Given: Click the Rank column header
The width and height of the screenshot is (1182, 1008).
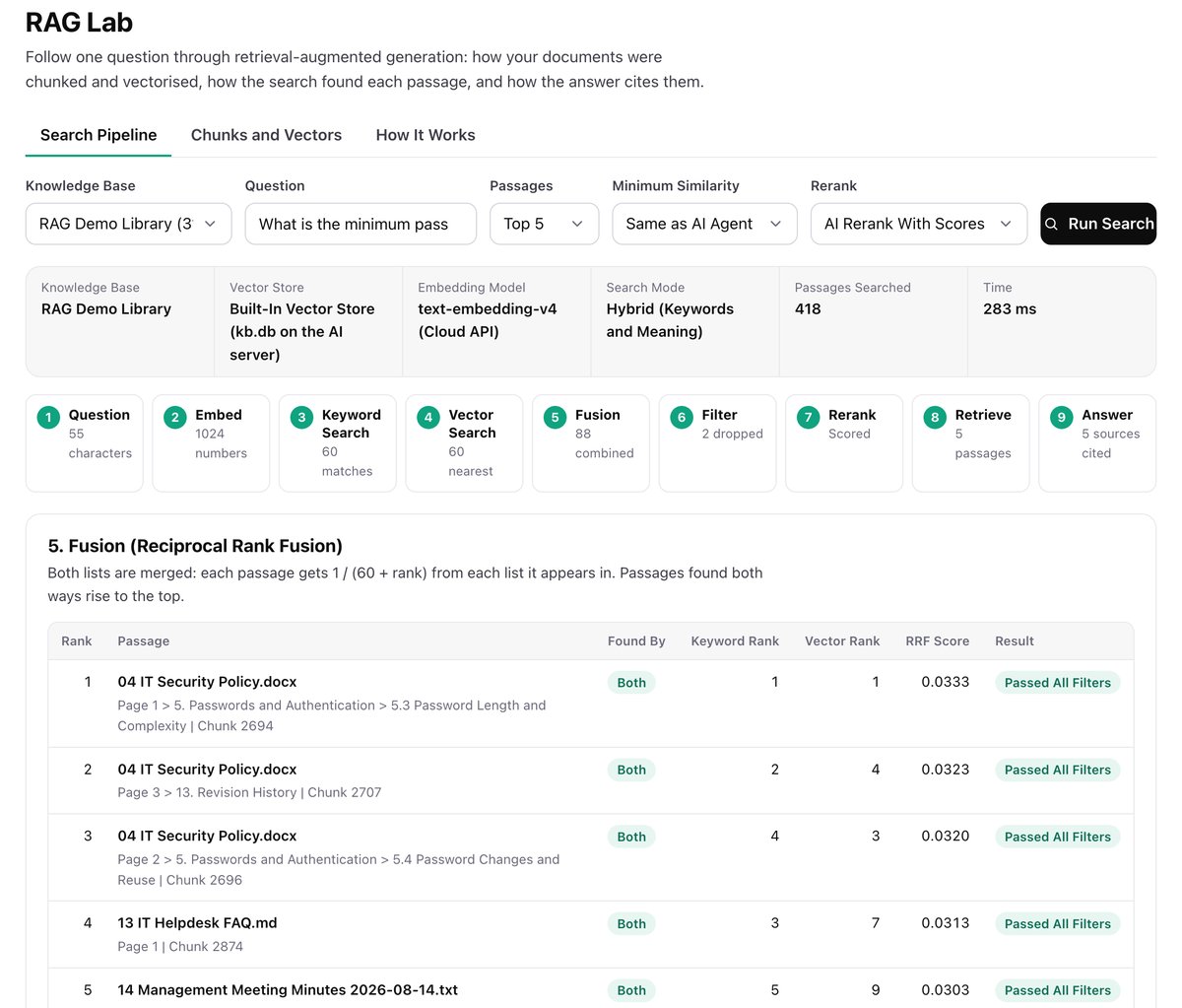Looking at the screenshot, I should [x=77, y=640].
